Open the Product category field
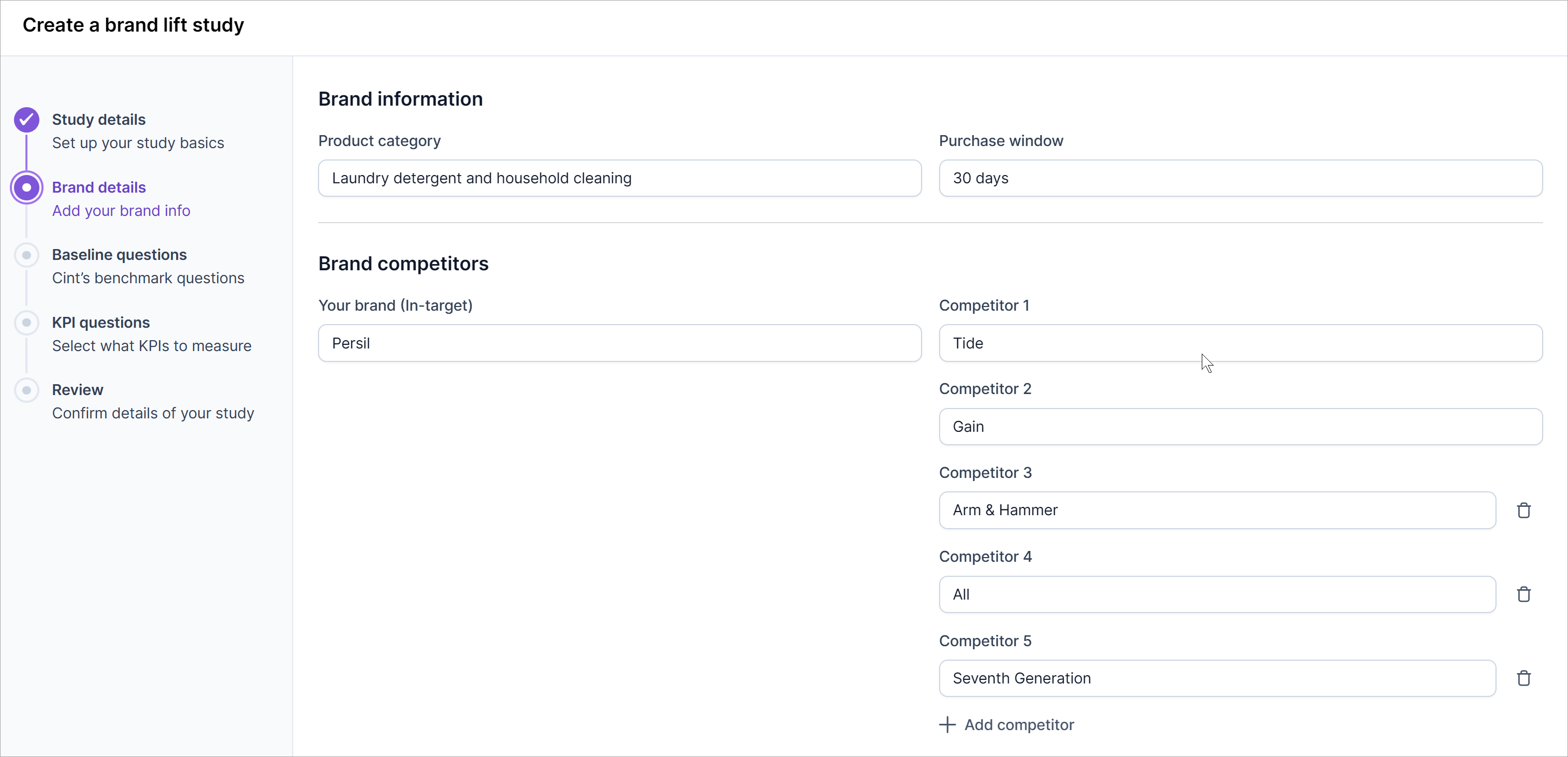The height and width of the screenshot is (757, 1568). [619, 178]
